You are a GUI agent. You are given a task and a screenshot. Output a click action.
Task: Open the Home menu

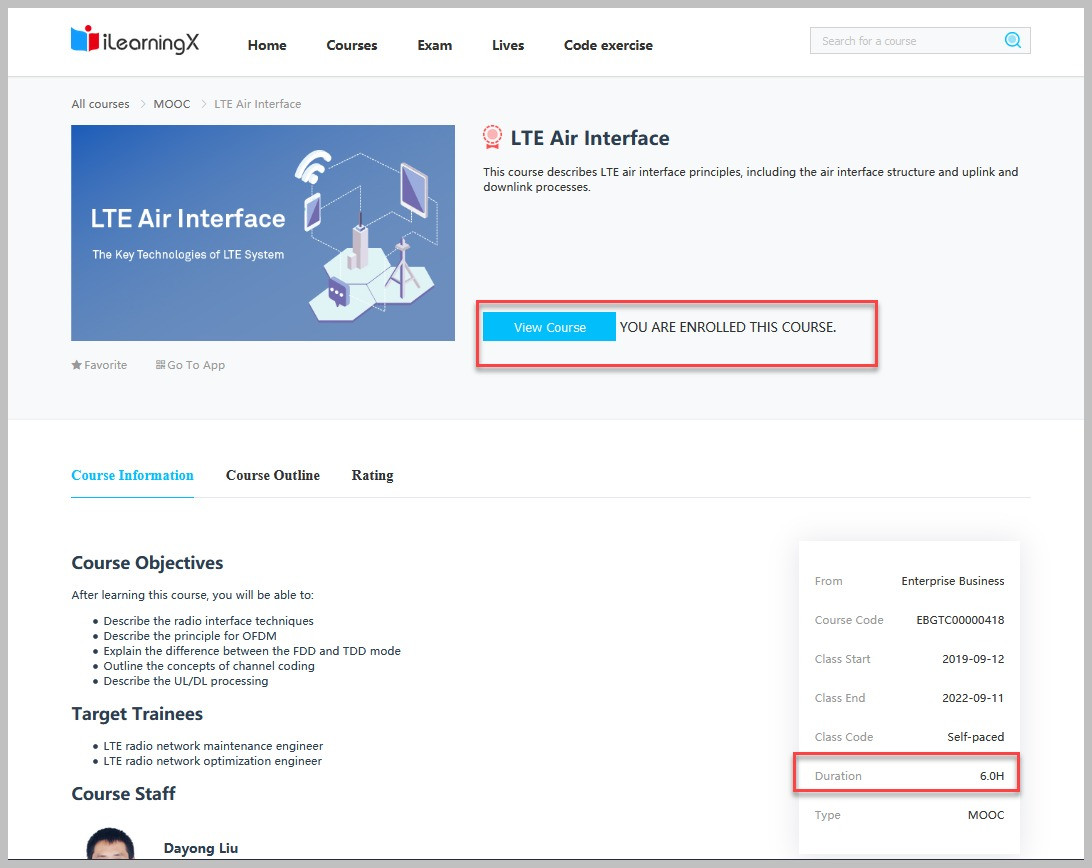click(x=267, y=45)
